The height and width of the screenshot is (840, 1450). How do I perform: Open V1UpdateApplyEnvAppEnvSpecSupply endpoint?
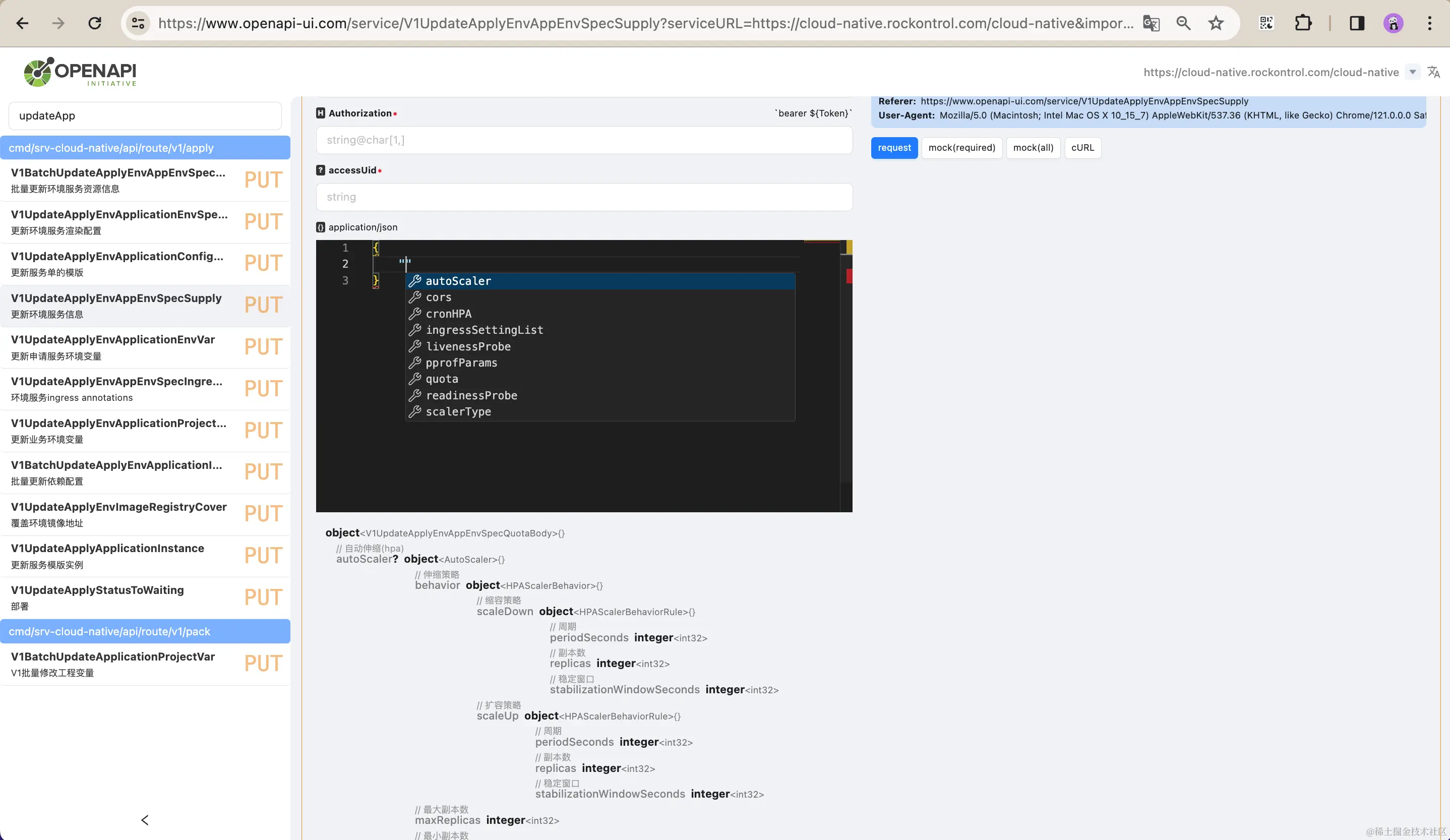(x=145, y=306)
